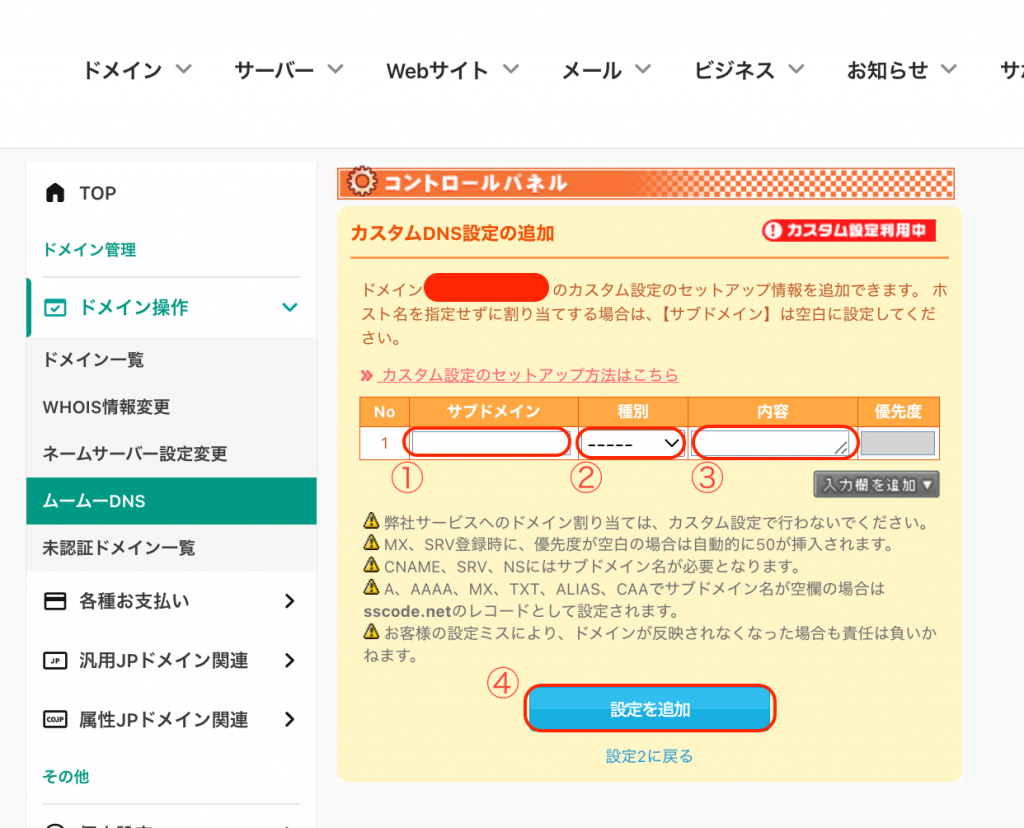The height and width of the screenshot is (828, 1024).
Task: Click the カスタム設定利用中 status badge
Action: coord(848,231)
